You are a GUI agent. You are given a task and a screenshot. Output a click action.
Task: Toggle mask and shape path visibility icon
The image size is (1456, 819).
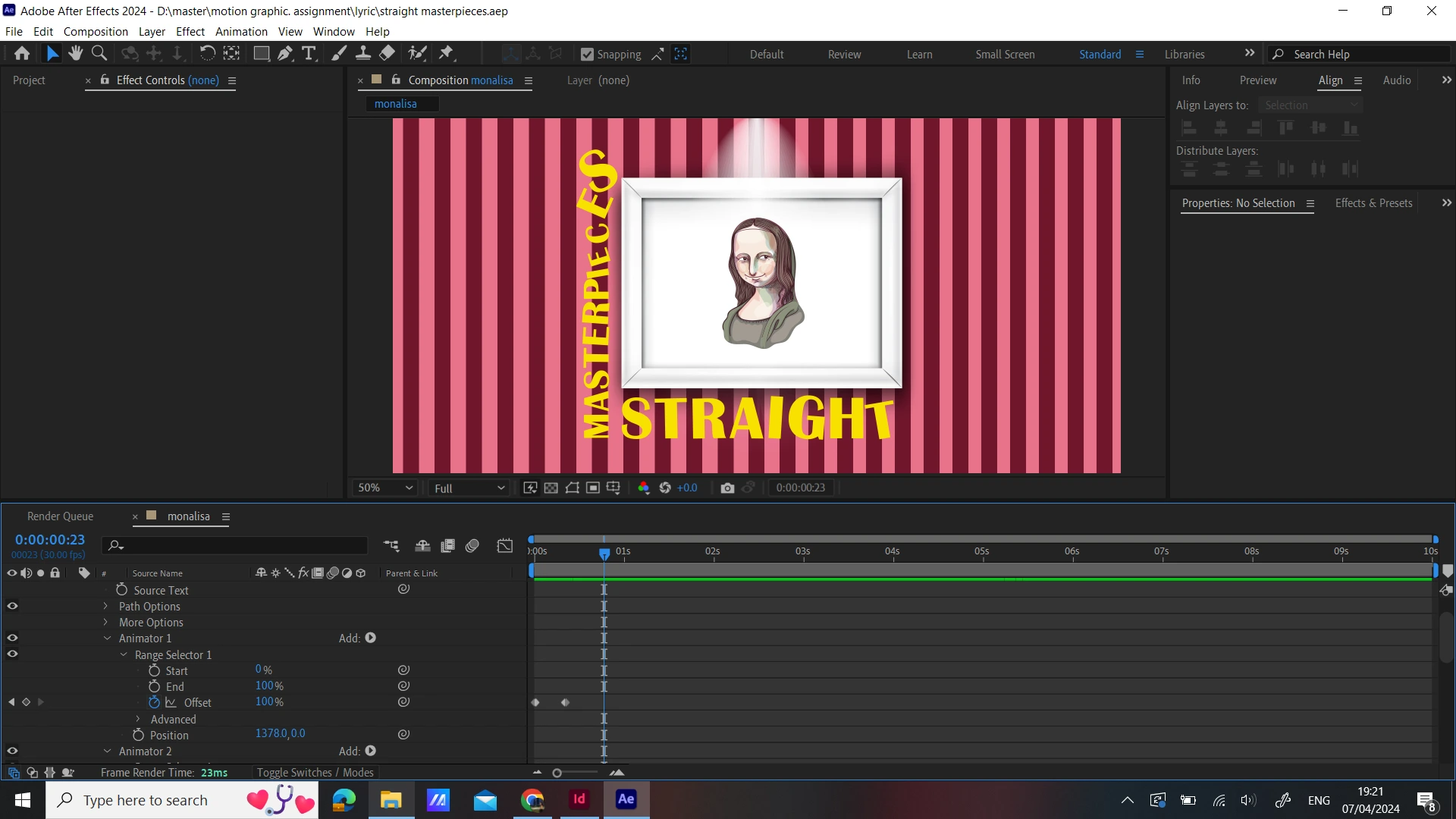point(573,488)
